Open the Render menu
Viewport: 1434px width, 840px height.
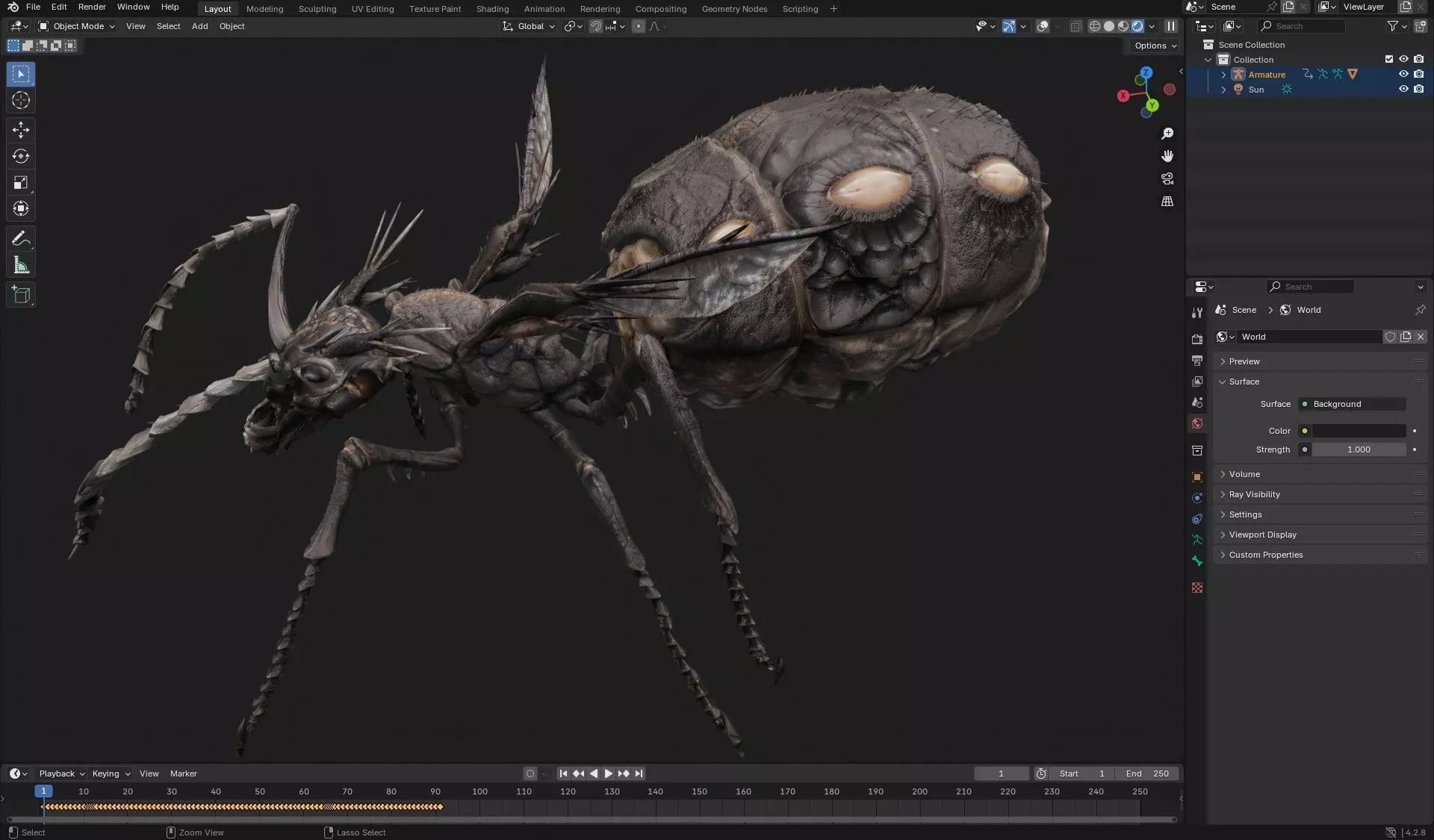pos(92,7)
